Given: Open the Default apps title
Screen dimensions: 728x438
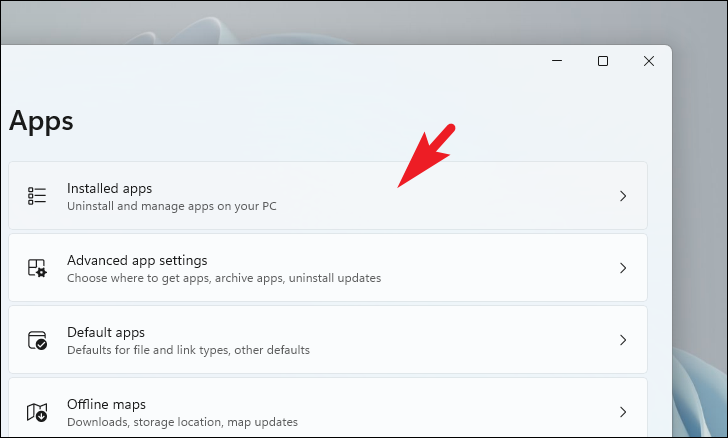Looking at the screenshot, I should 106,333.
